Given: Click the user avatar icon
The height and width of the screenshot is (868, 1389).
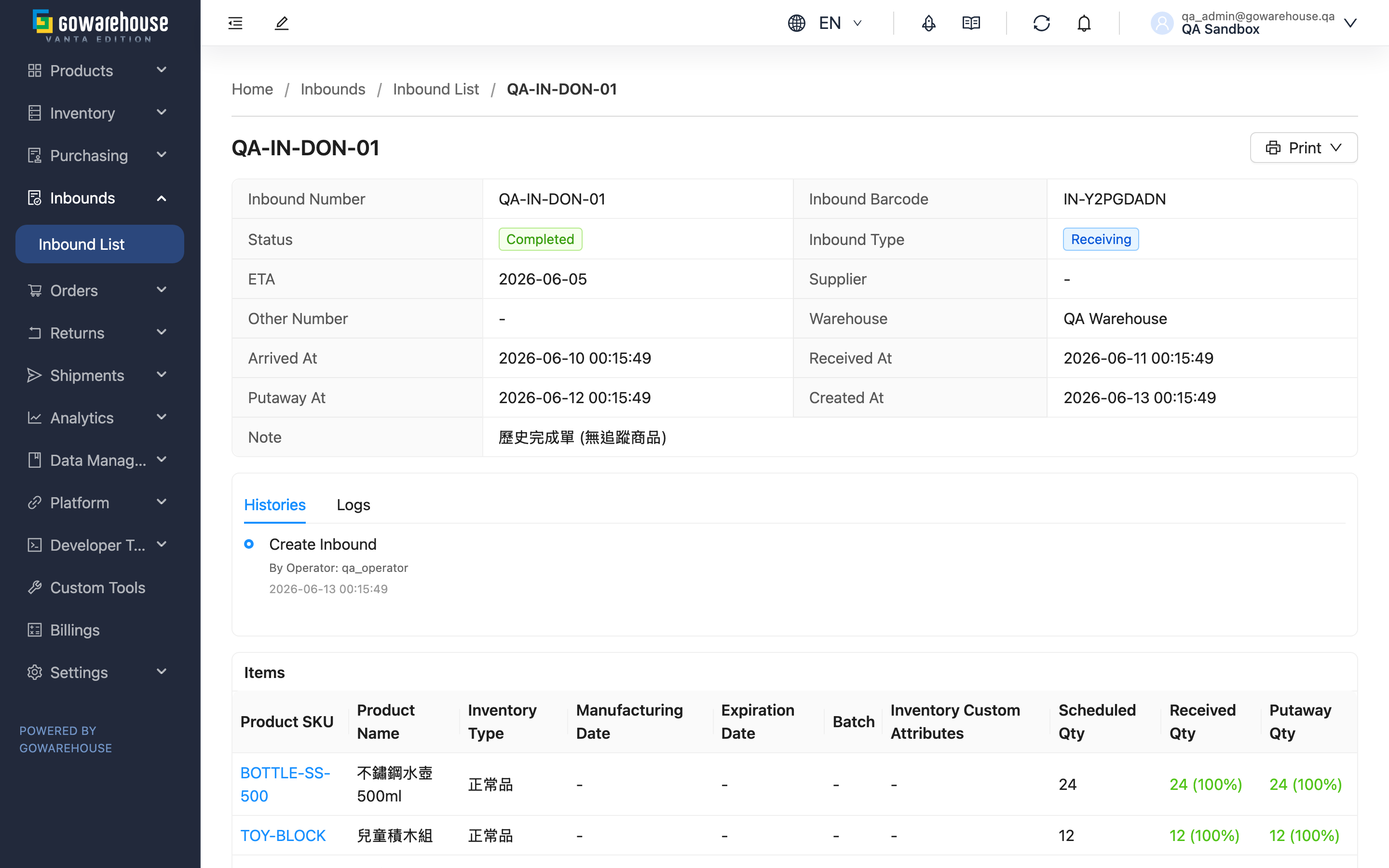Looking at the screenshot, I should (x=1162, y=23).
